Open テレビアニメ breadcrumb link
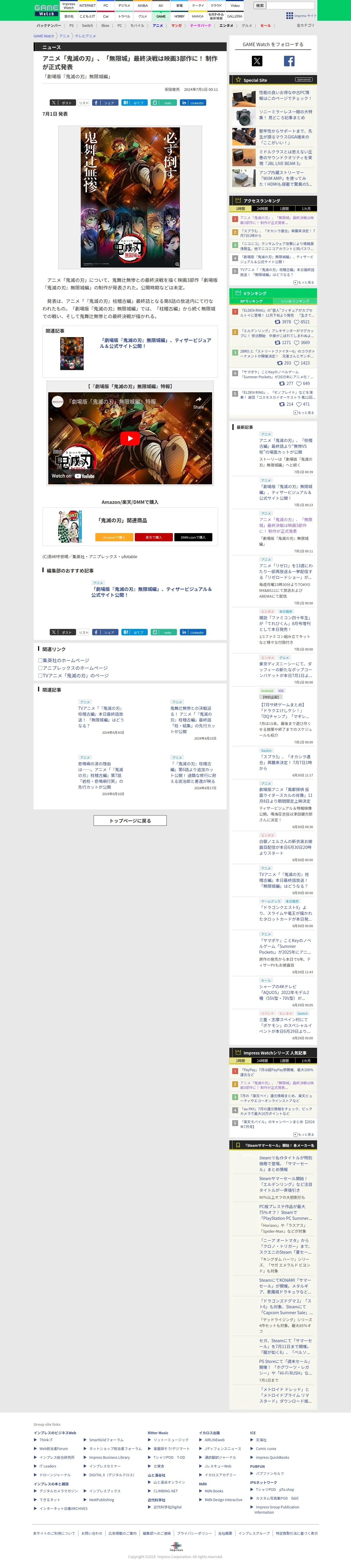 [x=85, y=36]
